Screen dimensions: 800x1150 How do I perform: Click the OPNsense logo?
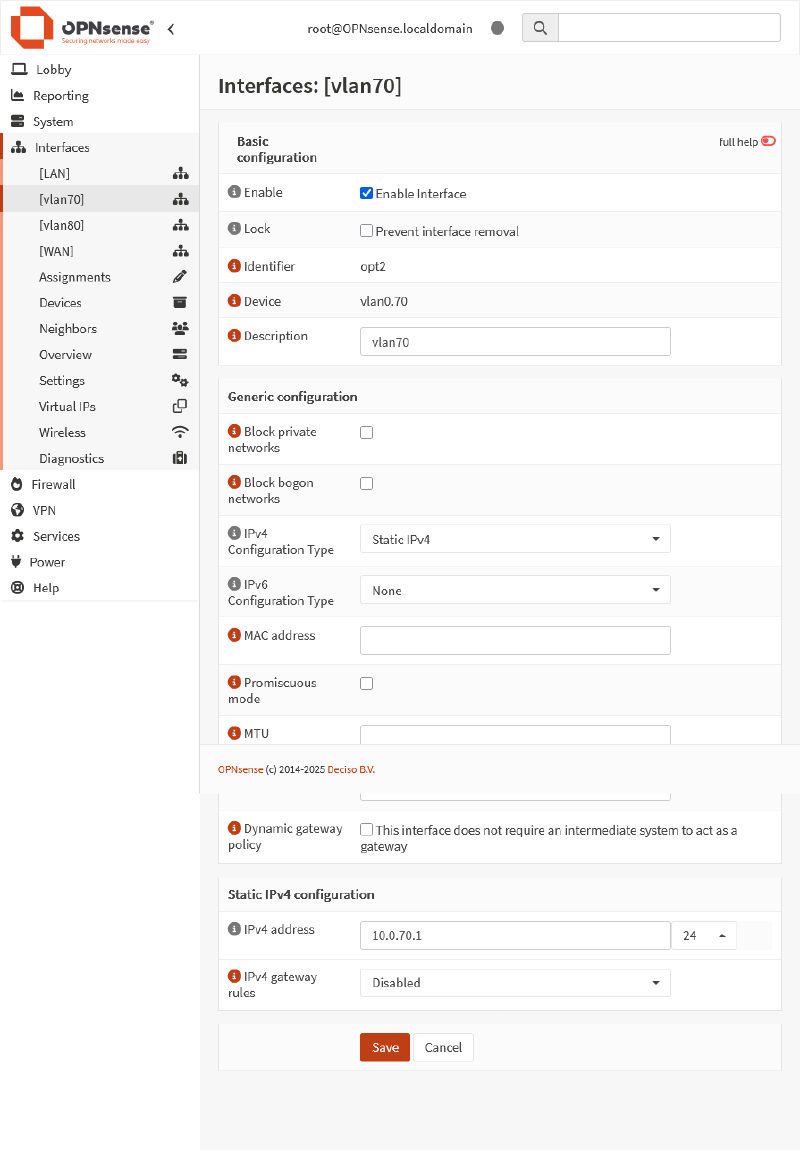pyautogui.click(x=82, y=28)
